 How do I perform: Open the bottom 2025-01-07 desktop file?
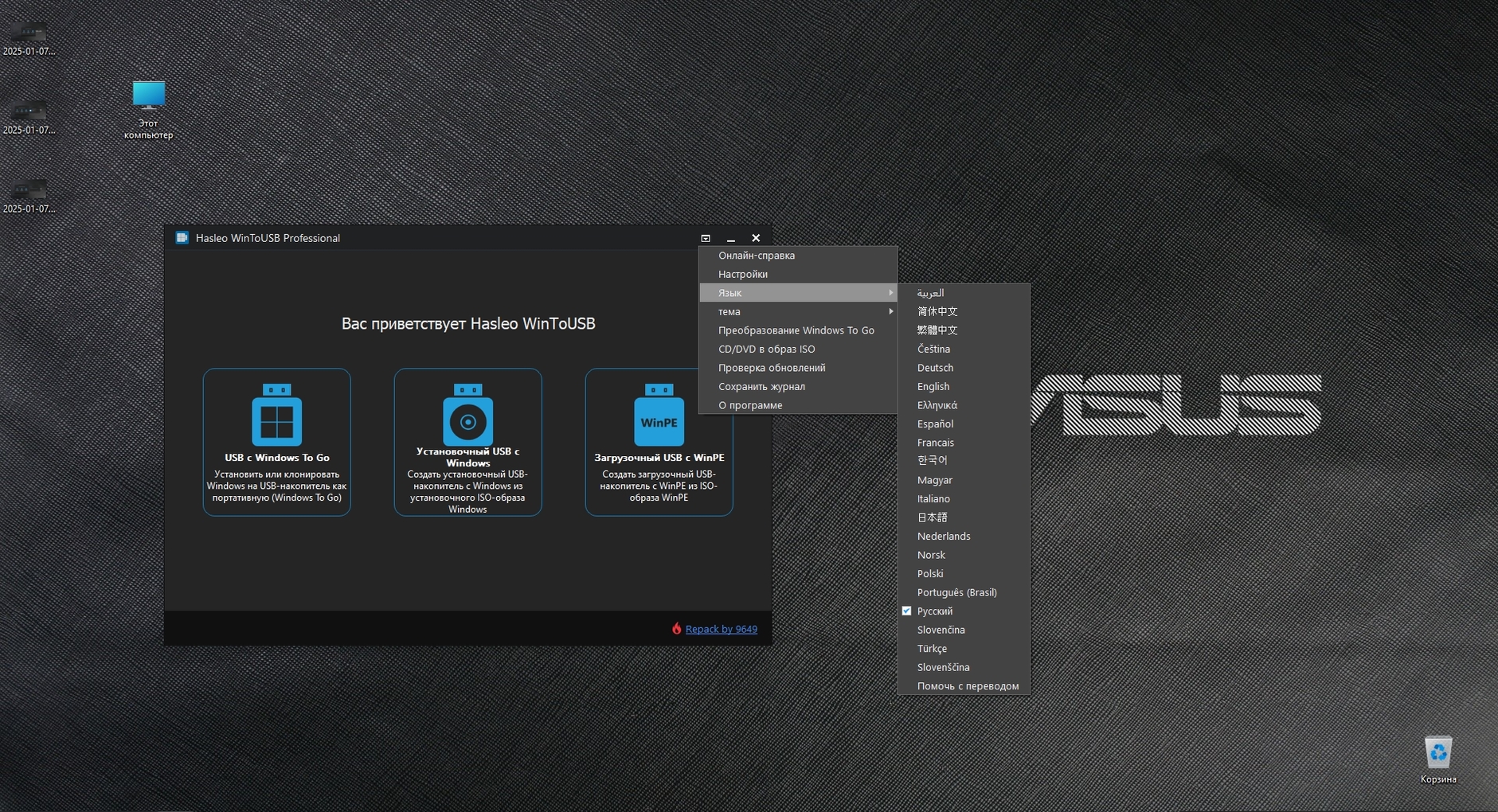[x=29, y=197]
